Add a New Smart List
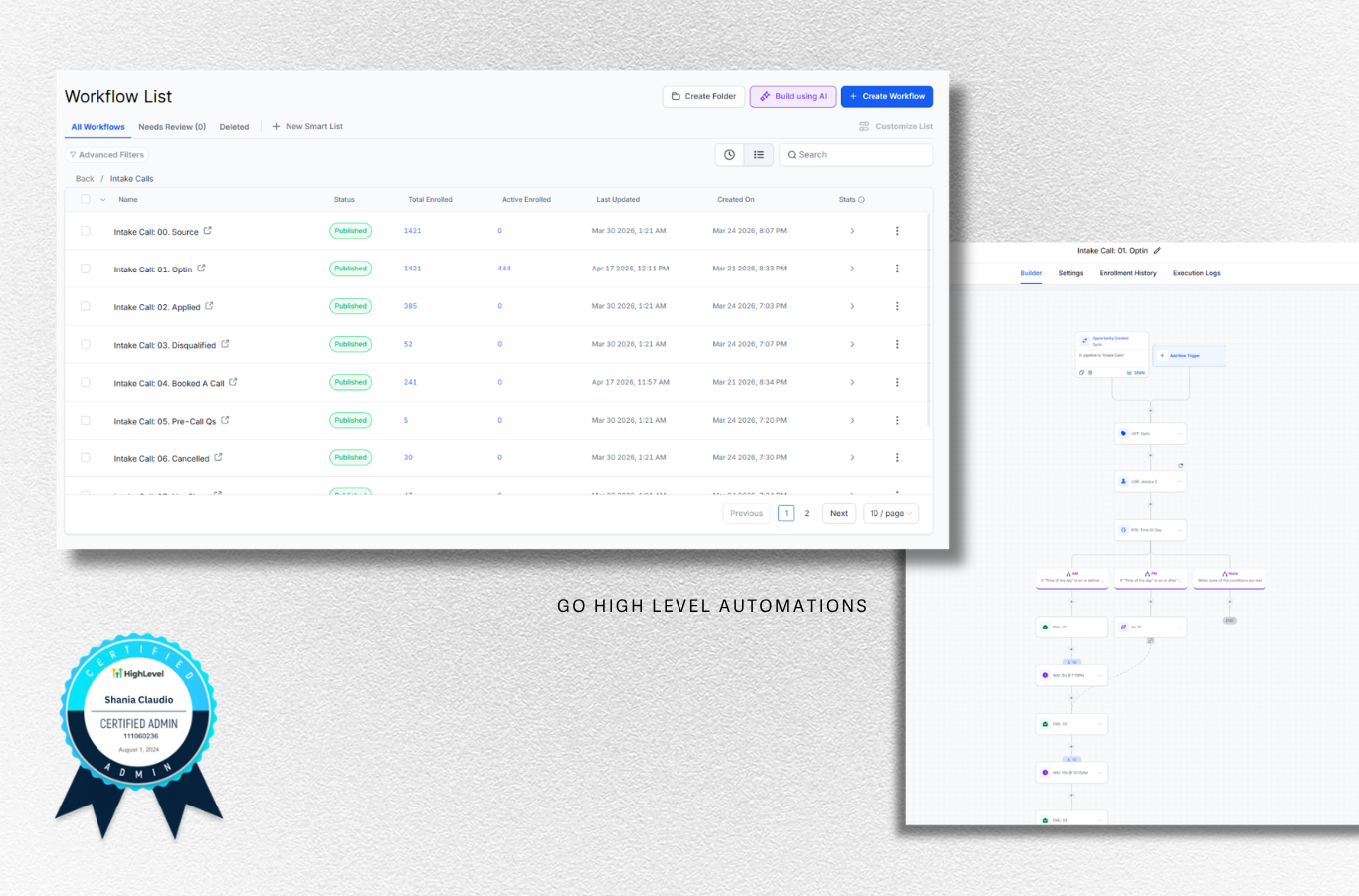Viewport: 1359px width, 896px height. [307, 127]
